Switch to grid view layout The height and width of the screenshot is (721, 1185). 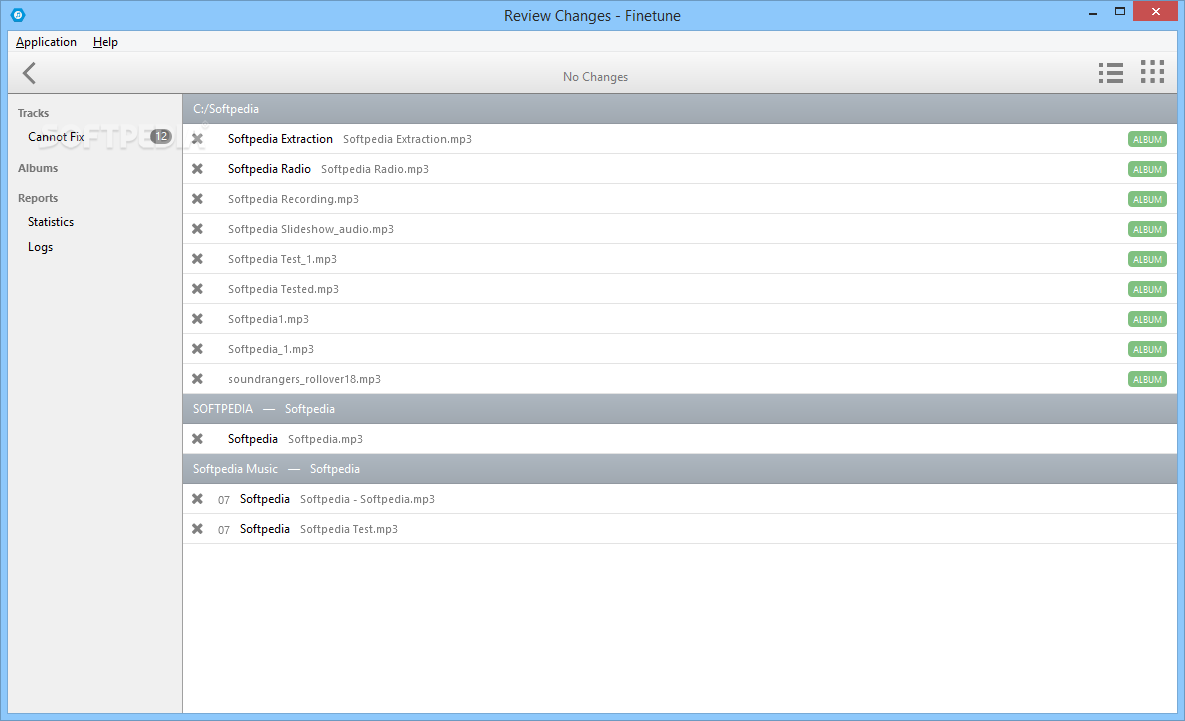click(1152, 72)
